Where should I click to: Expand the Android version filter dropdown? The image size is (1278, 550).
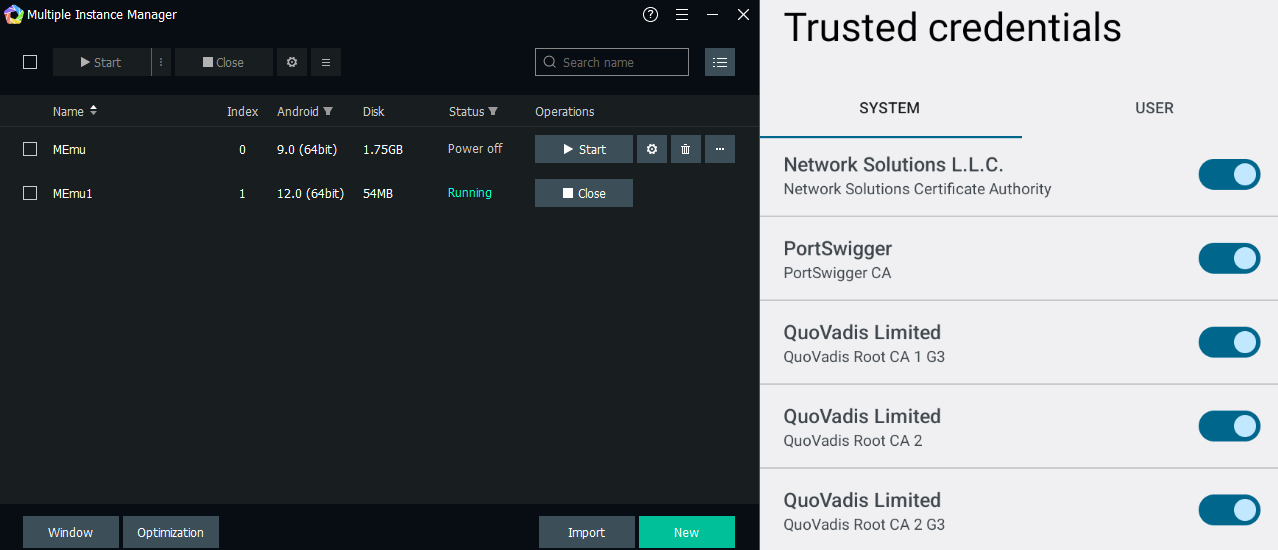tap(328, 112)
